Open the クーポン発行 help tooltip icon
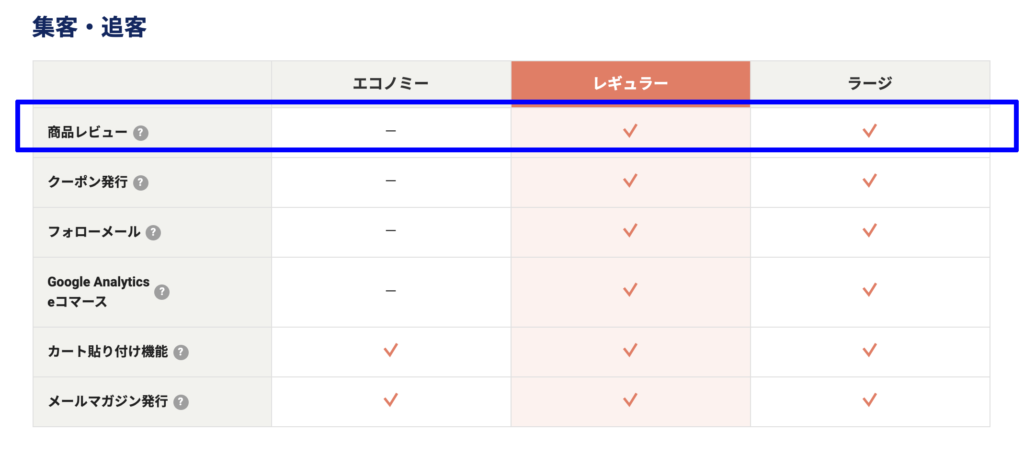This screenshot has height=455, width=1024. (140, 183)
